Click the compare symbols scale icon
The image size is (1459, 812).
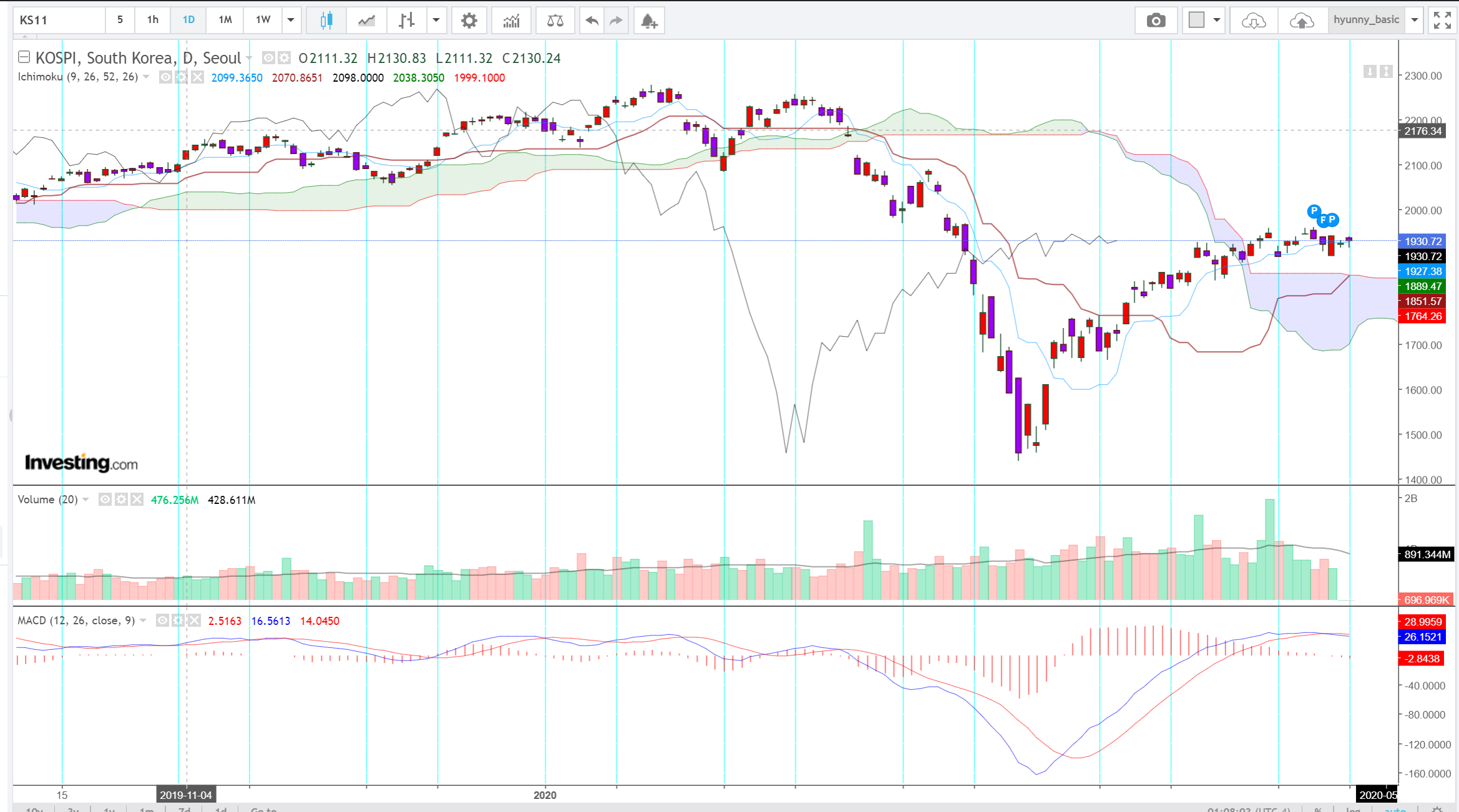(x=555, y=21)
